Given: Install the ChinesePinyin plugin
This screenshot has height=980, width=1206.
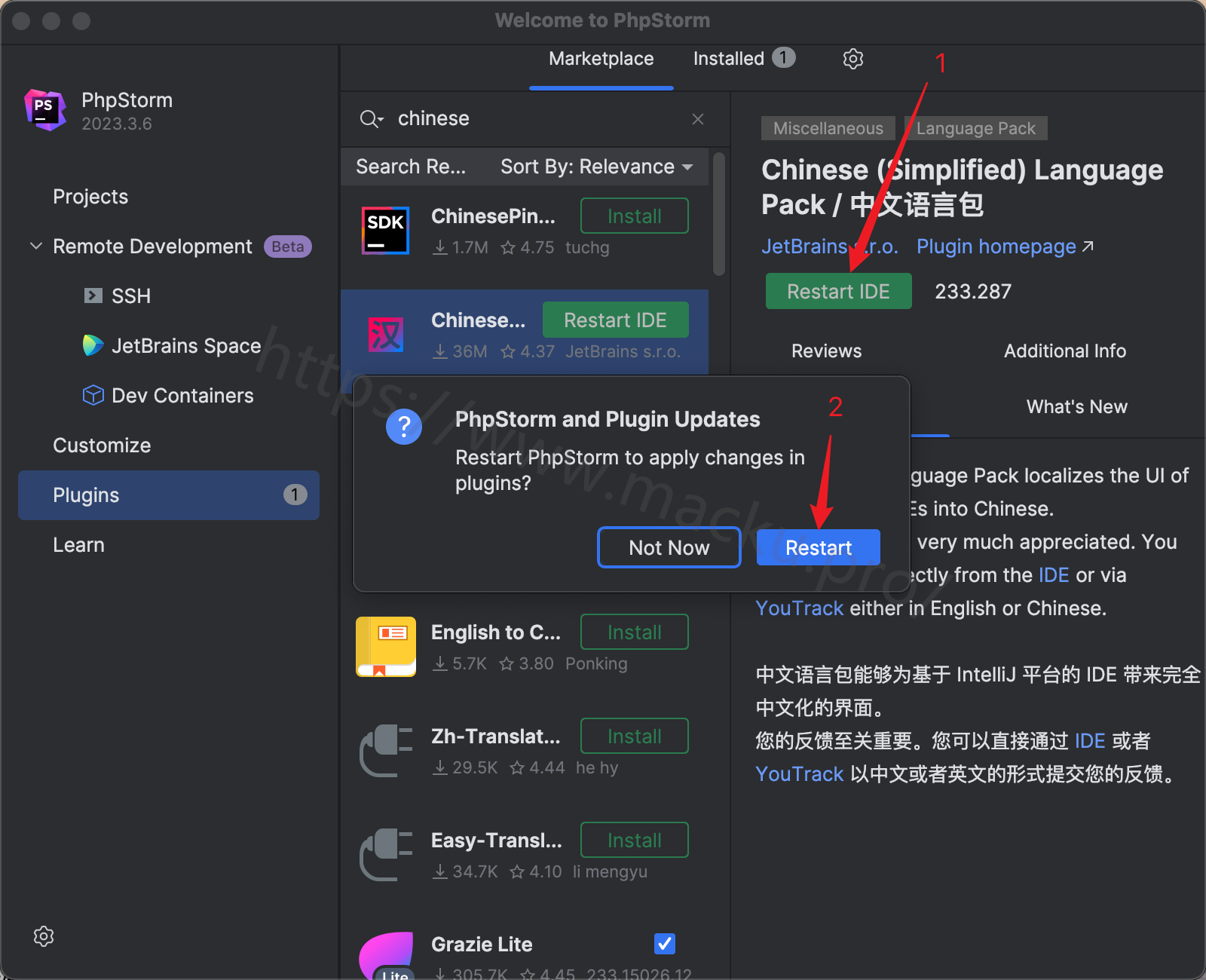Looking at the screenshot, I should (635, 216).
